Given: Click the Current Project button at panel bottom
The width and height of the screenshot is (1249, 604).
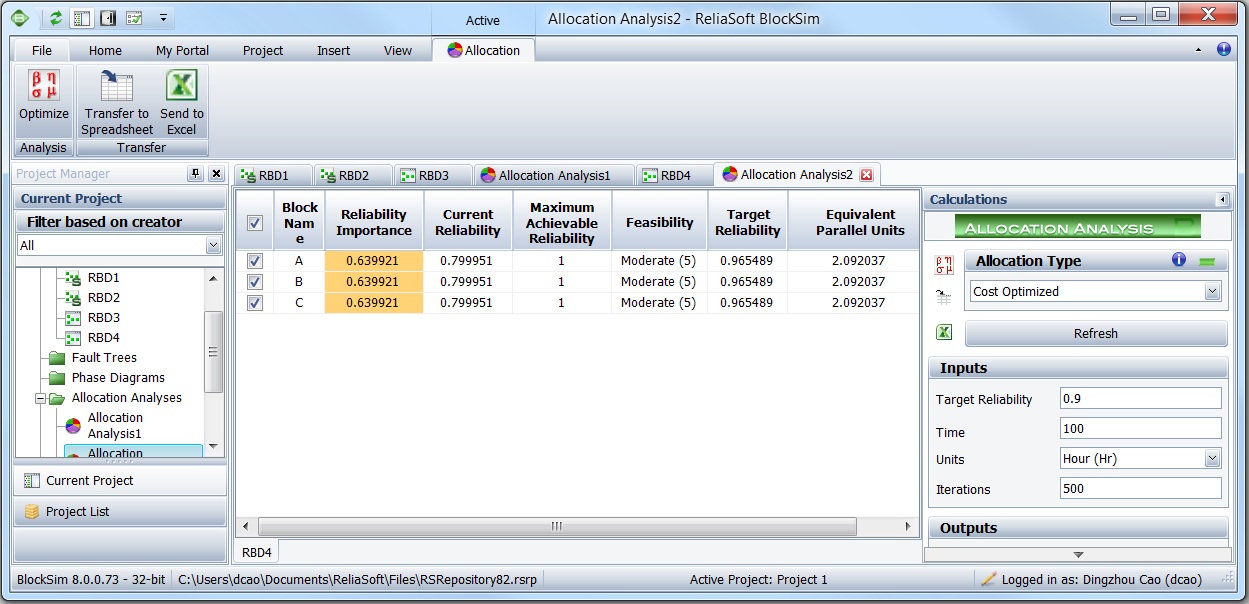Looking at the screenshot, I should pos(120,481).
